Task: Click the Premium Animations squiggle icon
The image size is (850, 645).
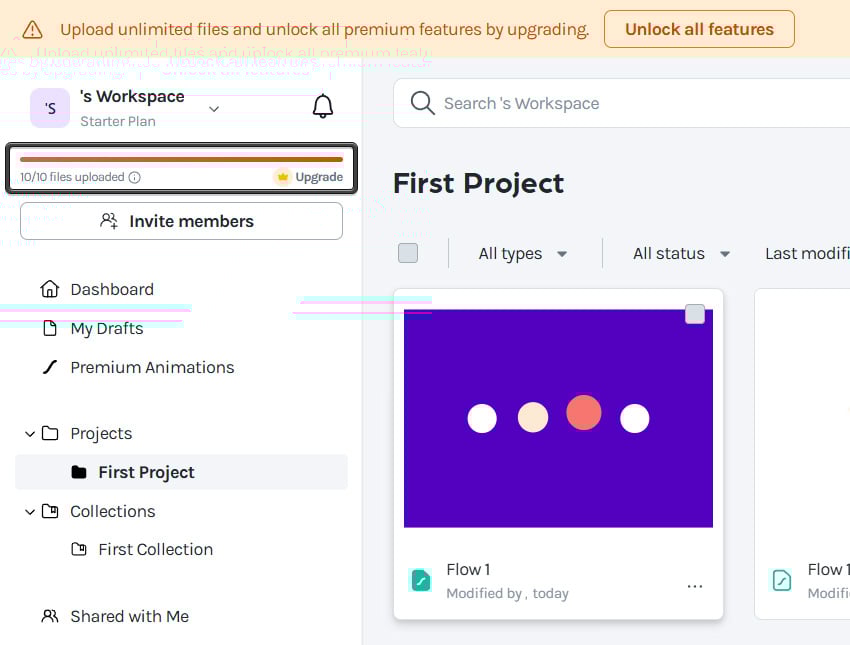Action: pos(50,367)
